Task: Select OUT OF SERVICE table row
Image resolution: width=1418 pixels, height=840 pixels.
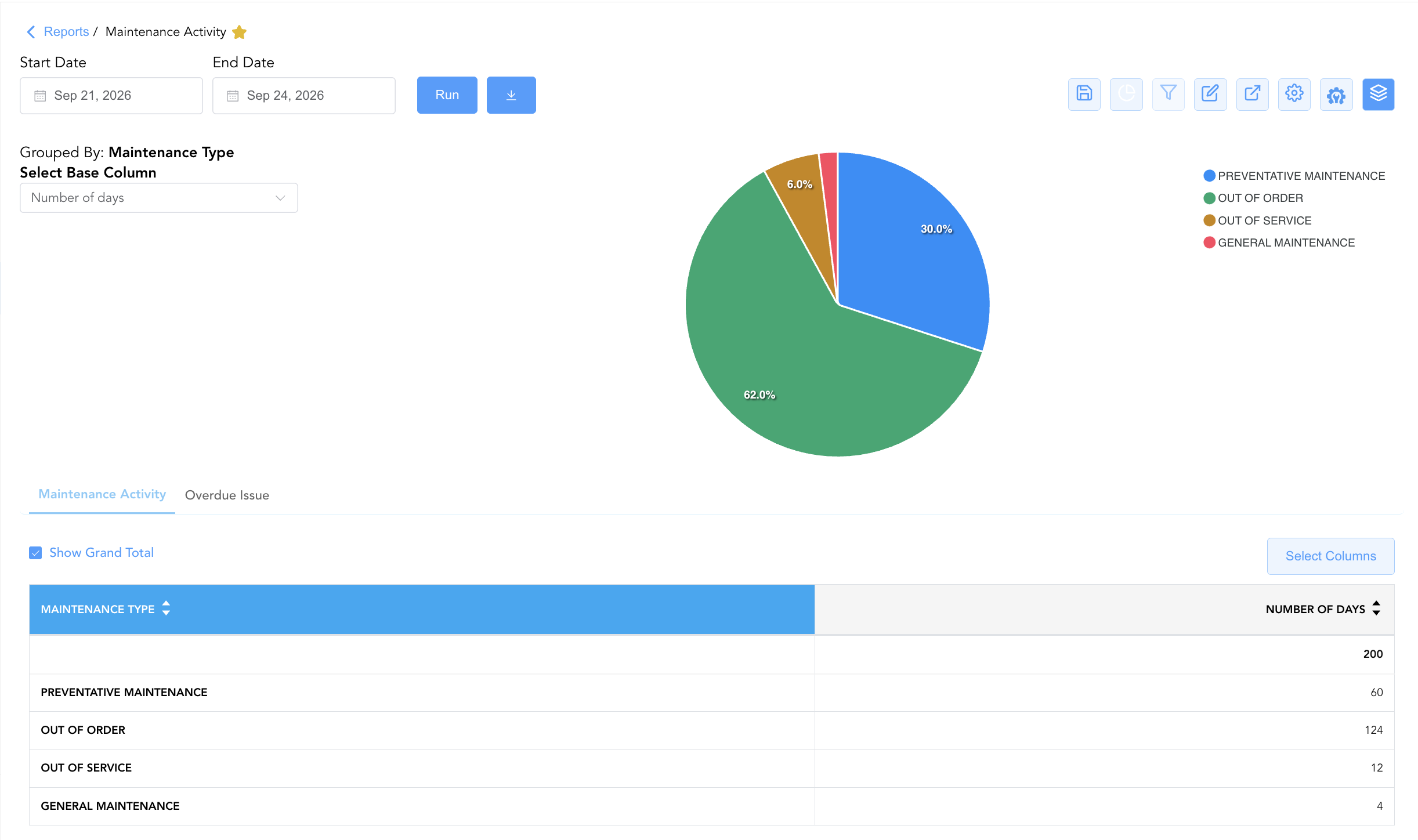Action: pyautogui.click(x=712, y=768)
